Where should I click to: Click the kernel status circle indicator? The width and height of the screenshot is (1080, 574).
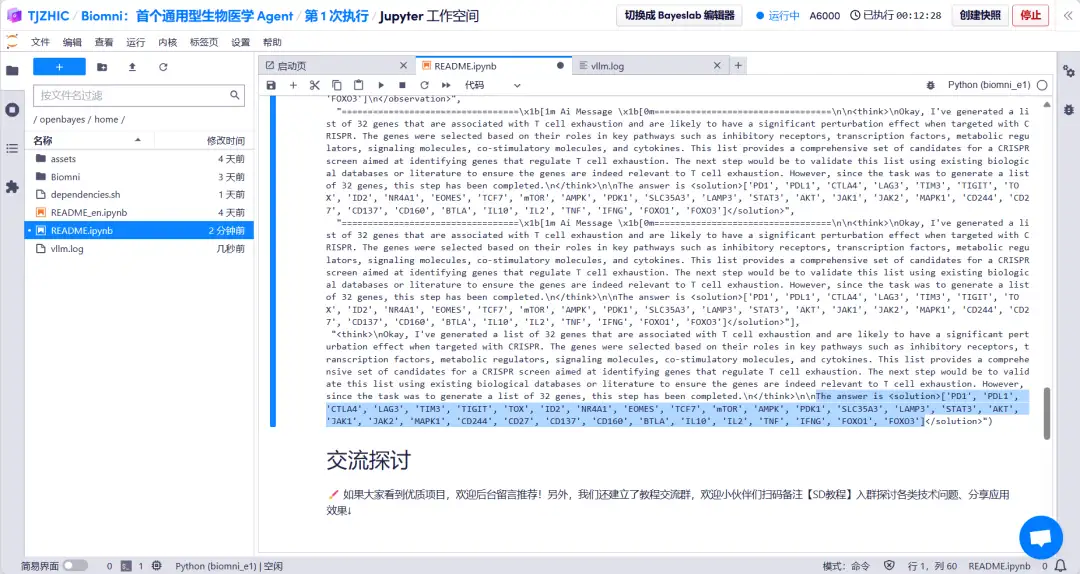tap(1042, 85)
